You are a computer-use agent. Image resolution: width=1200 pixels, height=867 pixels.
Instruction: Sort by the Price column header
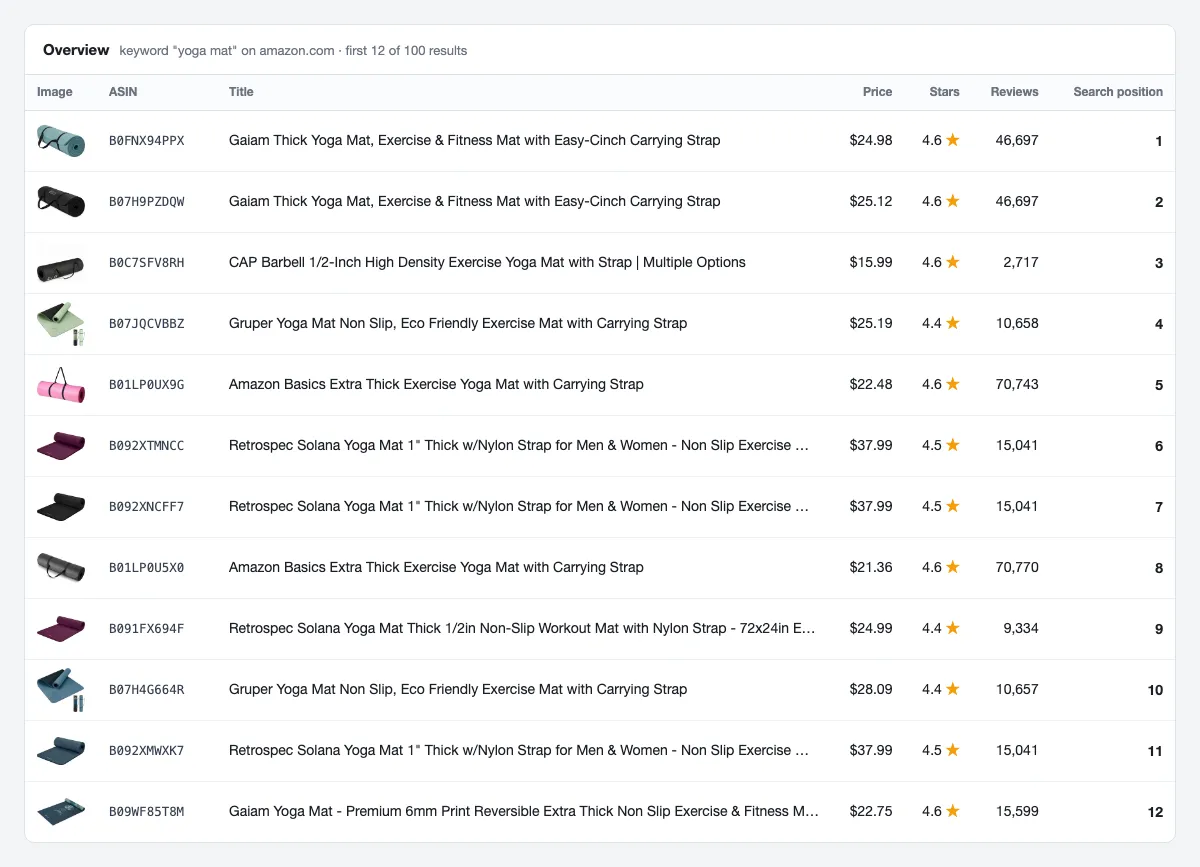[877, 92]
